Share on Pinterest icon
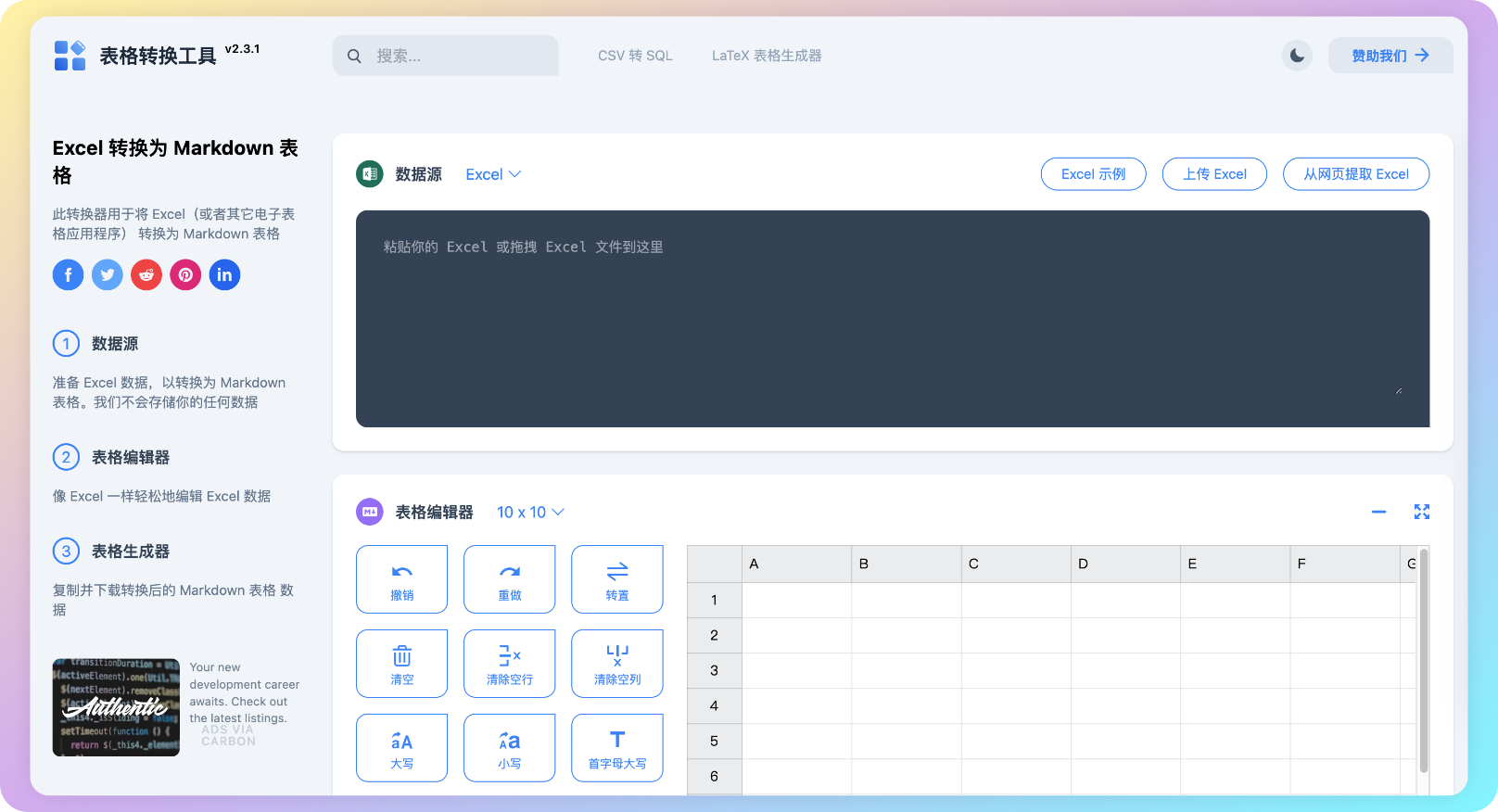Screen dimensions: 1498x812 [185, 274]
